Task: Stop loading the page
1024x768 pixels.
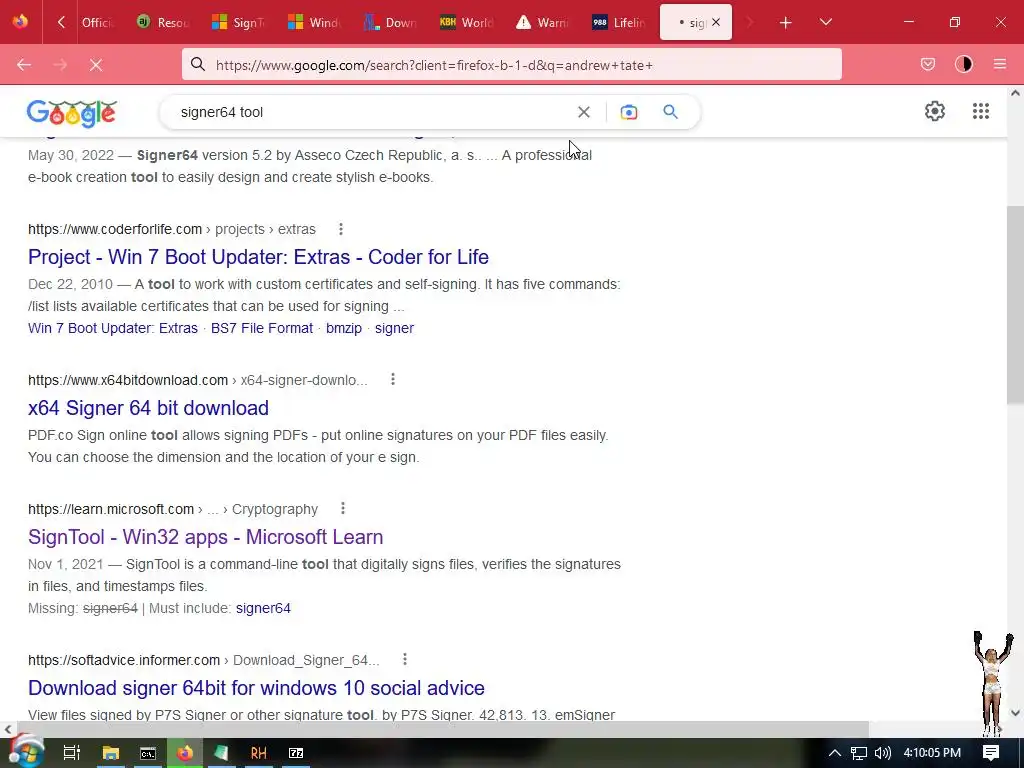Action: click(96, 65)
